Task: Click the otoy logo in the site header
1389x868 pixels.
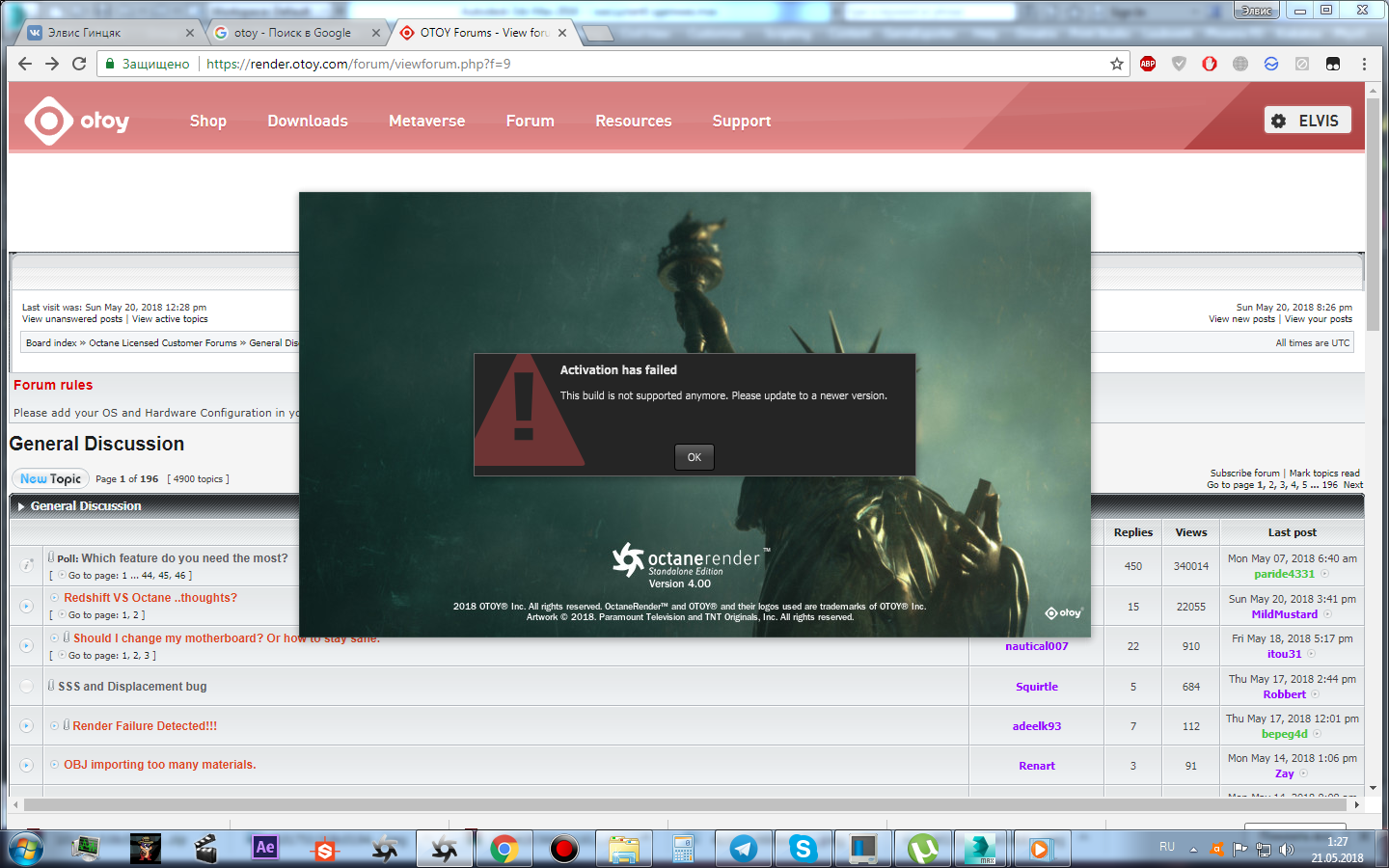Action: pos(77,121)
